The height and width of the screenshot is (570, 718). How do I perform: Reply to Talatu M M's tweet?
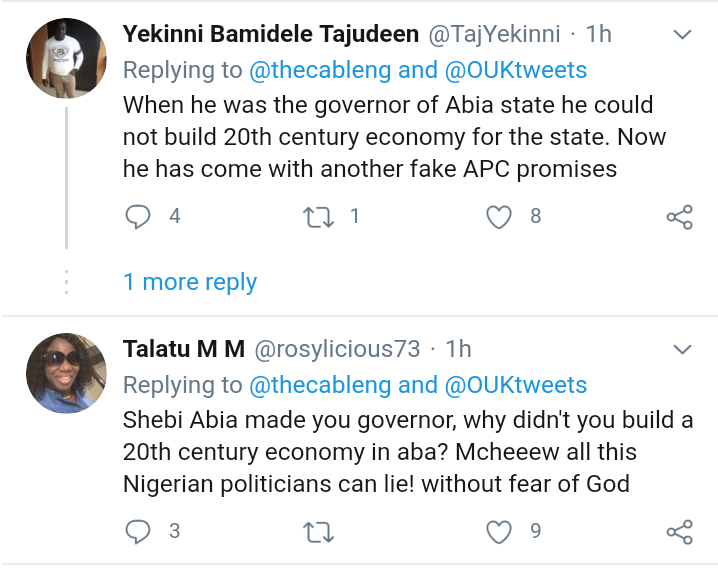coord(138,532)
